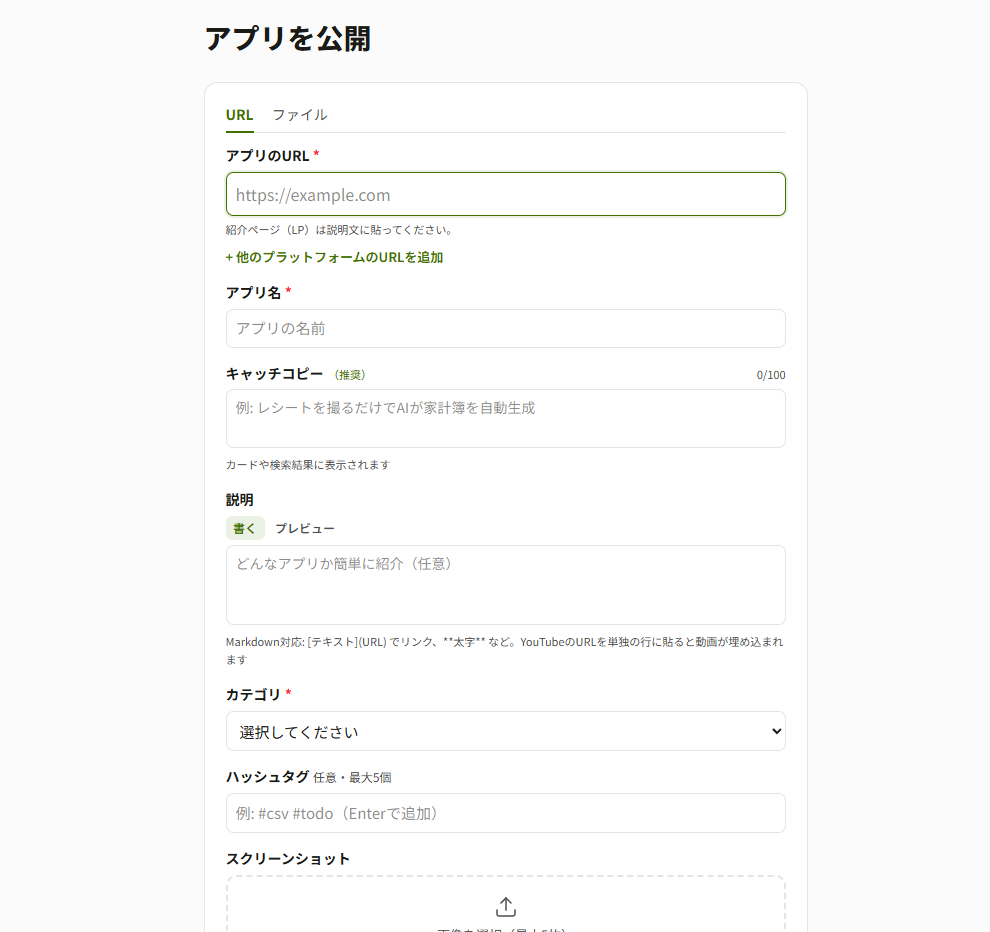Viewport: 990px width, 932px height.
Task: Switch to the ファイル tab
Action: coord(300,116)
